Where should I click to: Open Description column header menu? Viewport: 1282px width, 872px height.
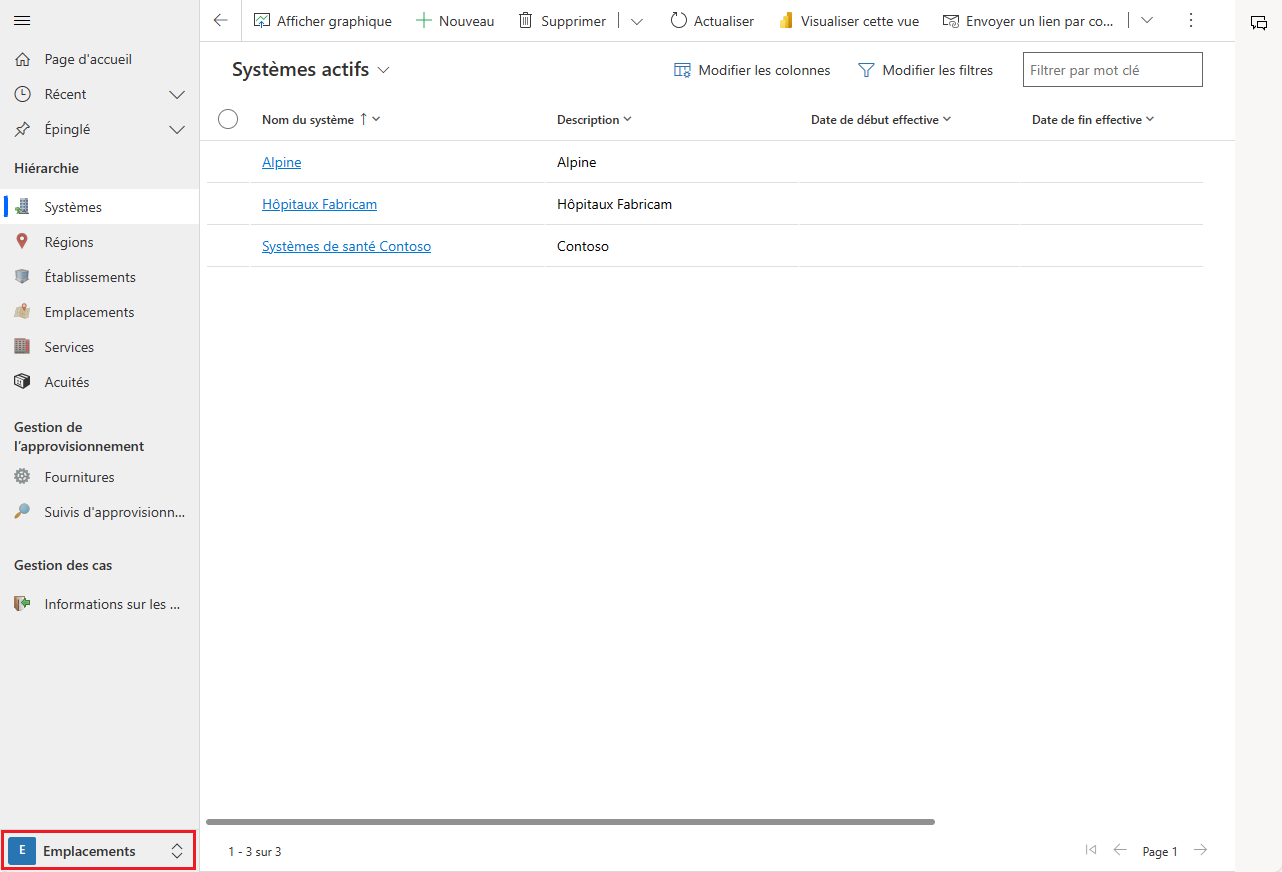594,120
